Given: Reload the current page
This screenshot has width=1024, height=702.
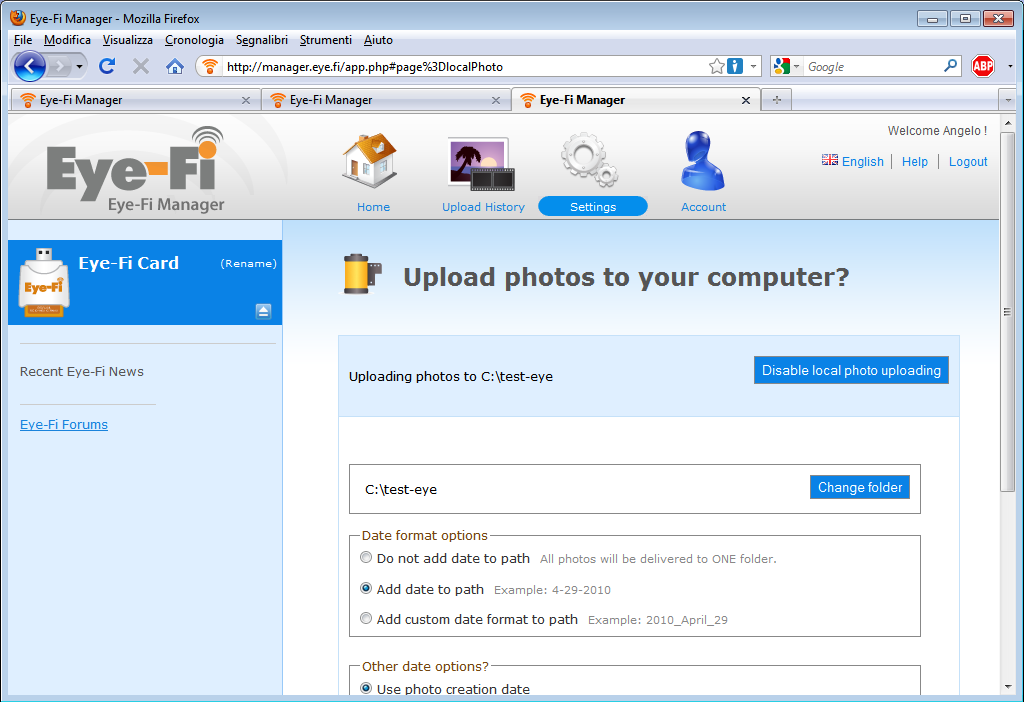Looking at the screenshot, I should pyautogui.click(x=107, y=66).
